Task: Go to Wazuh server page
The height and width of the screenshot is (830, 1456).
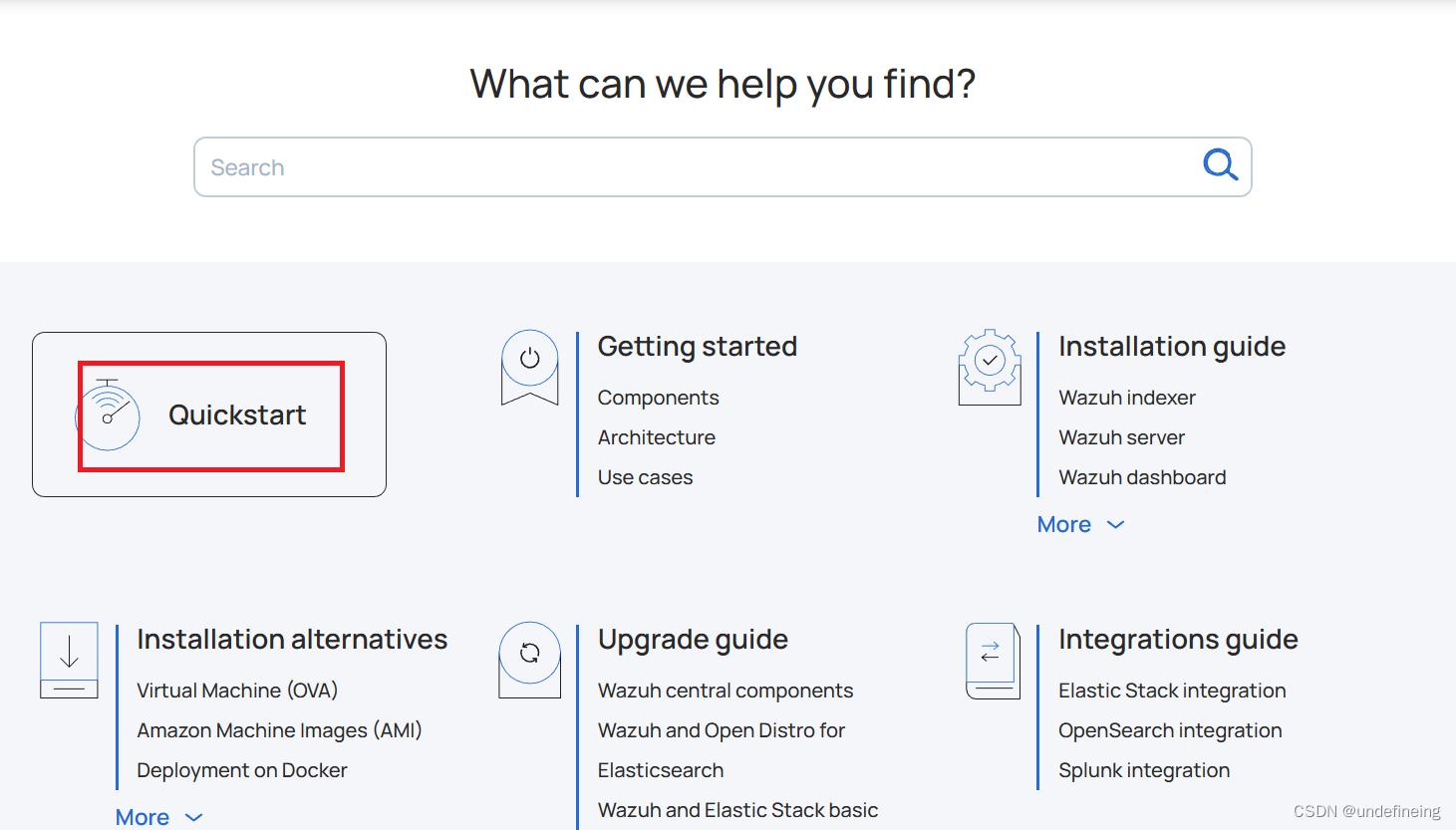Action: coord(1122,437)
